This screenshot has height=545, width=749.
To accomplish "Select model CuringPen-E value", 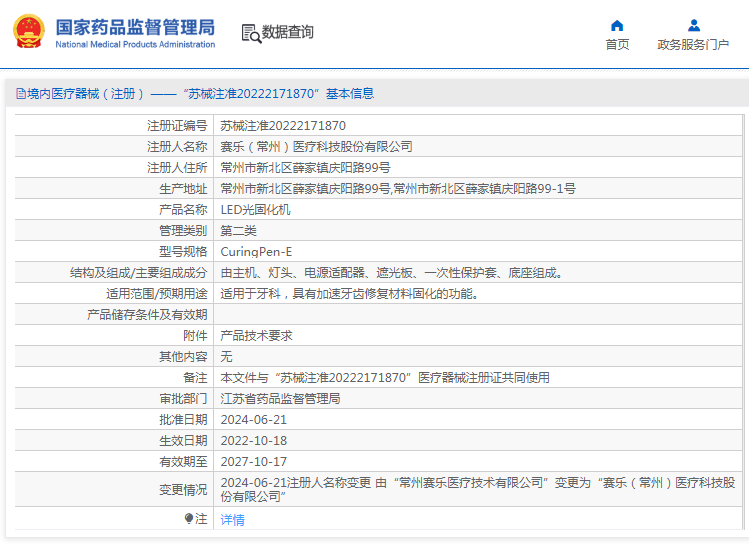I will [x=256, y=252].
